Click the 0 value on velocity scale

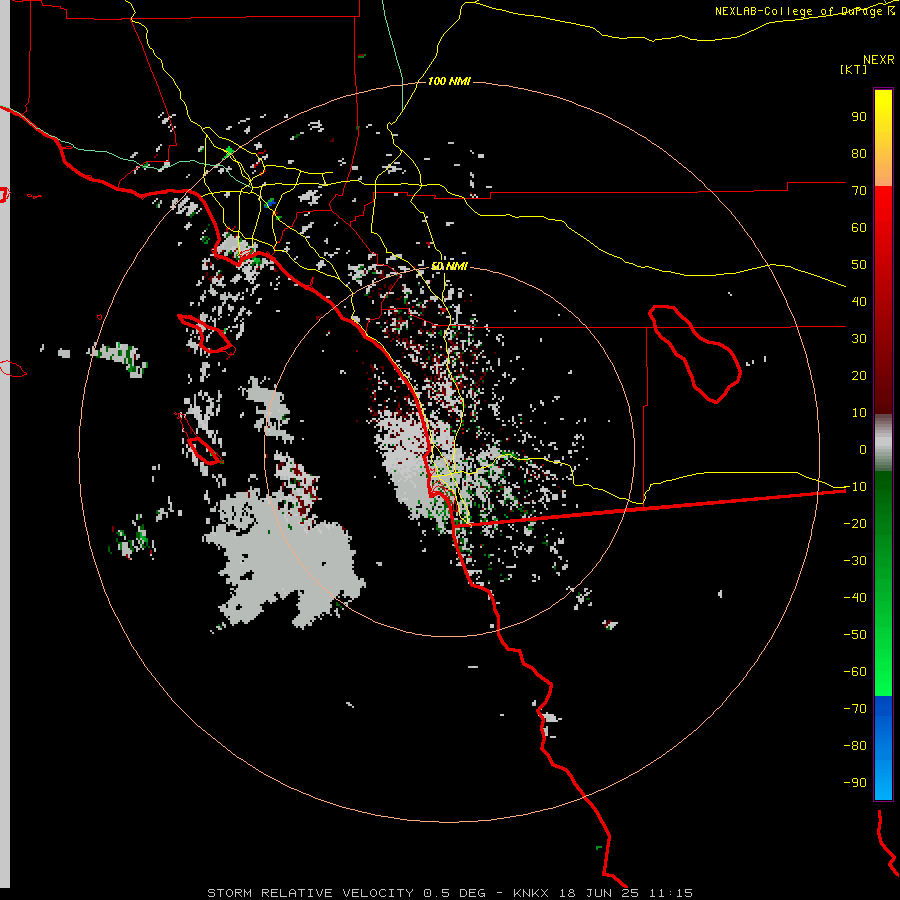coord(863,449)
